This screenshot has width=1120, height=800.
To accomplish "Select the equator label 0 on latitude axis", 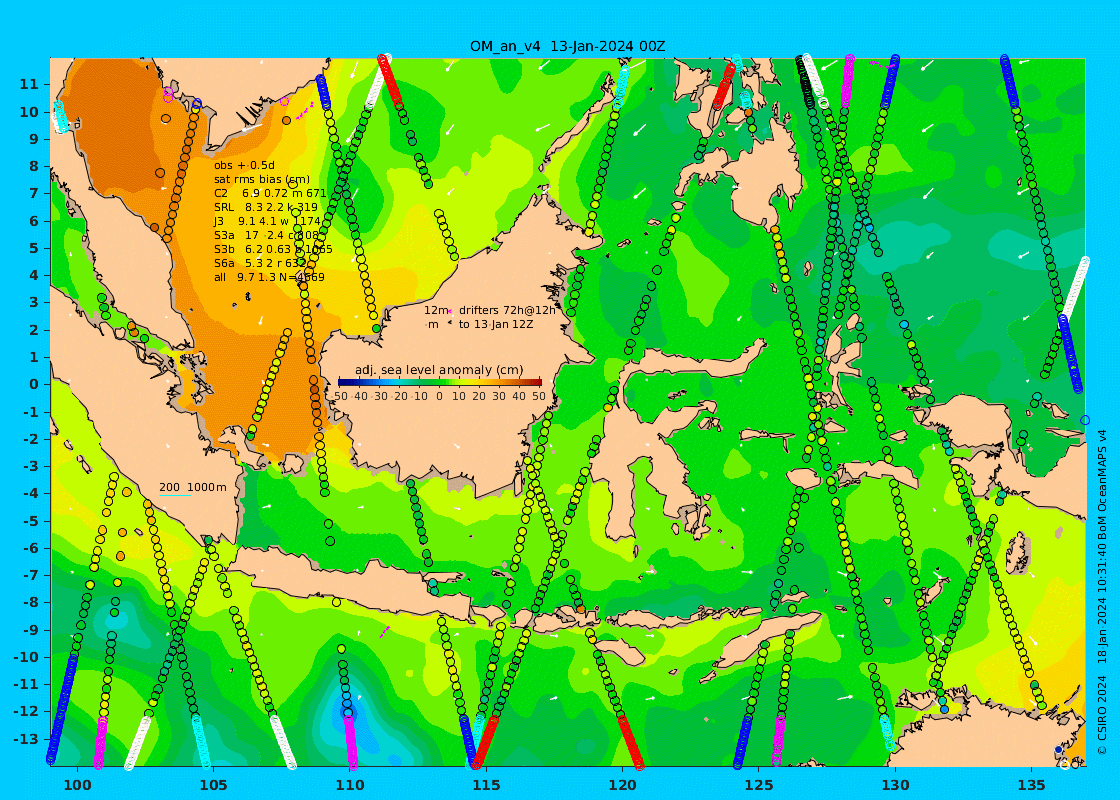I will [x=34, y=384].
